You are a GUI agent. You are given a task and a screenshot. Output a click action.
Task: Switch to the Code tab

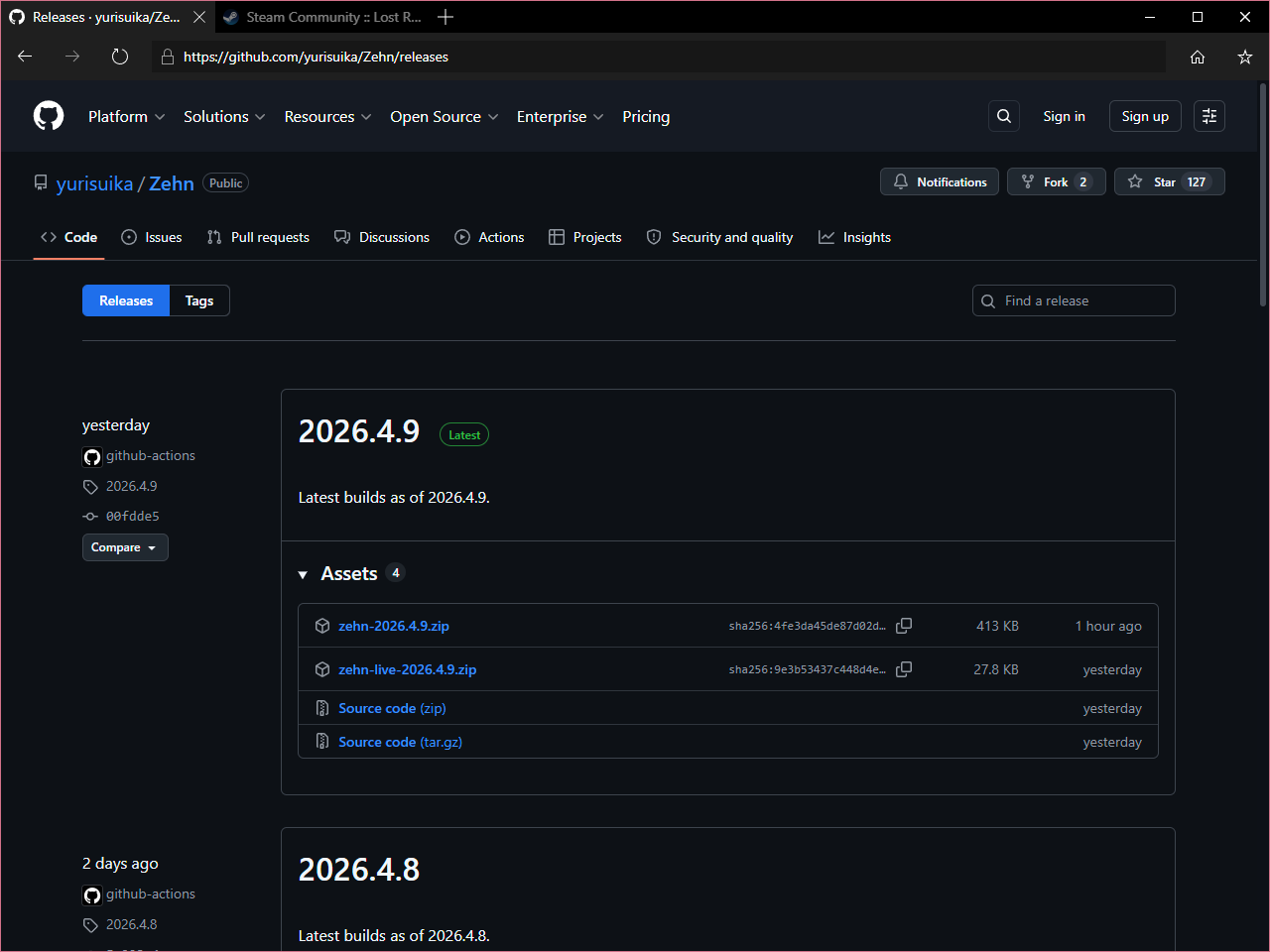pos(68,237)
